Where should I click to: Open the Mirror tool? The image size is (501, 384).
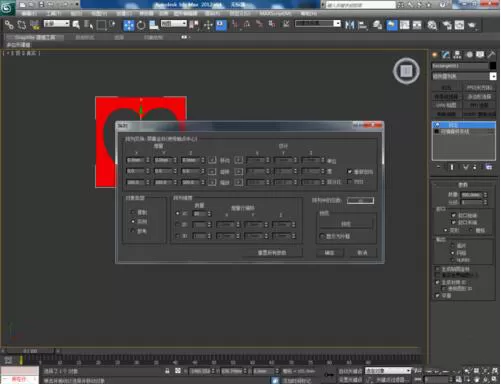[x=350, y=25]
